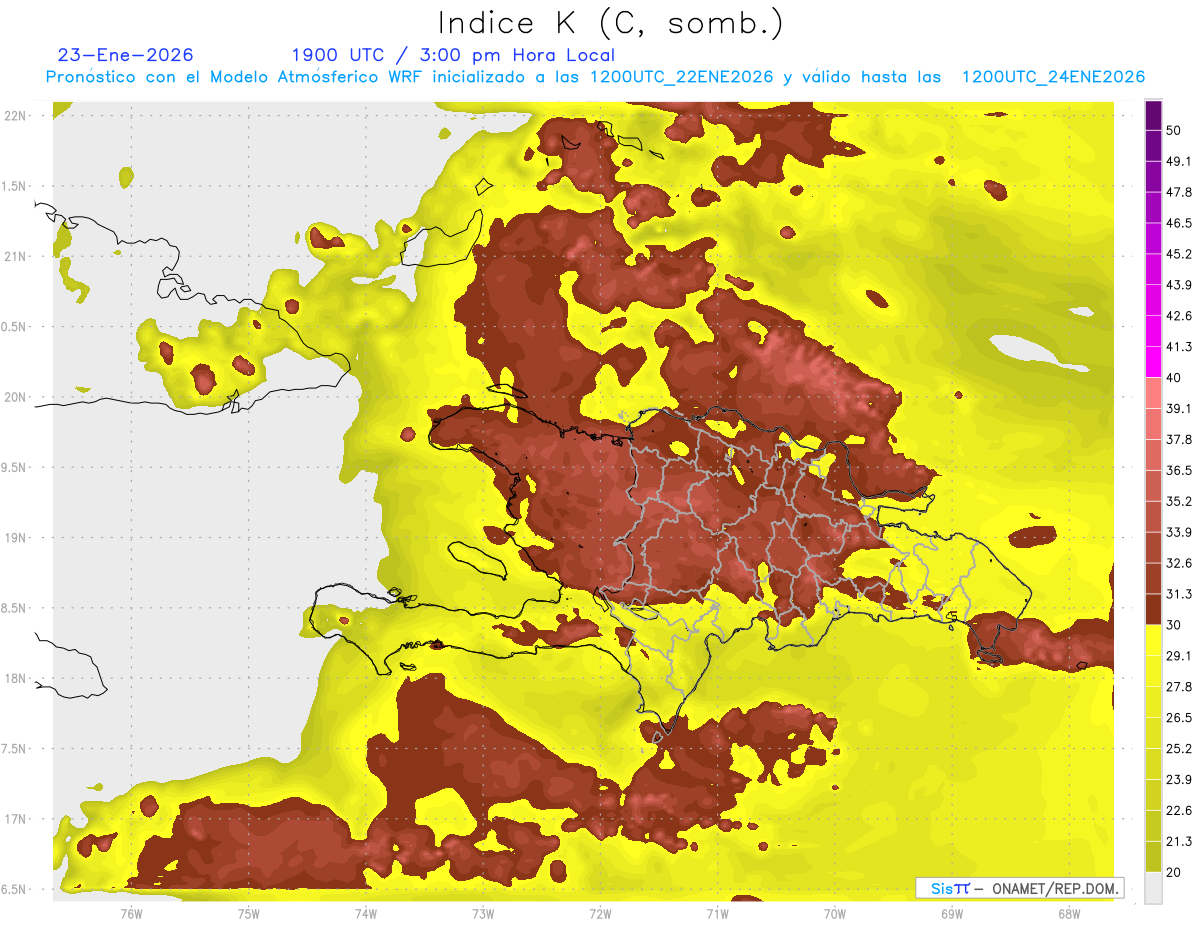The image size is (1200, 927).
Task: Select the 72W longitude axis label
Action: click(x=600, y=913)
